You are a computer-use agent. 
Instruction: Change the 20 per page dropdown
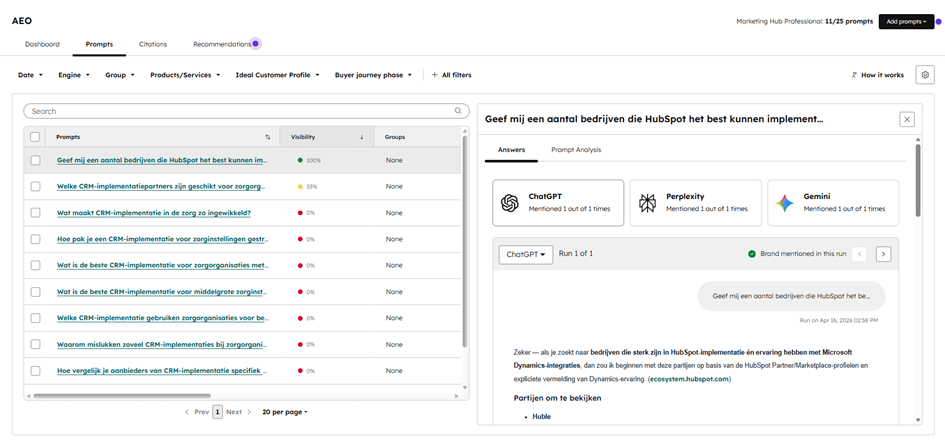click(x=285, y=412)
